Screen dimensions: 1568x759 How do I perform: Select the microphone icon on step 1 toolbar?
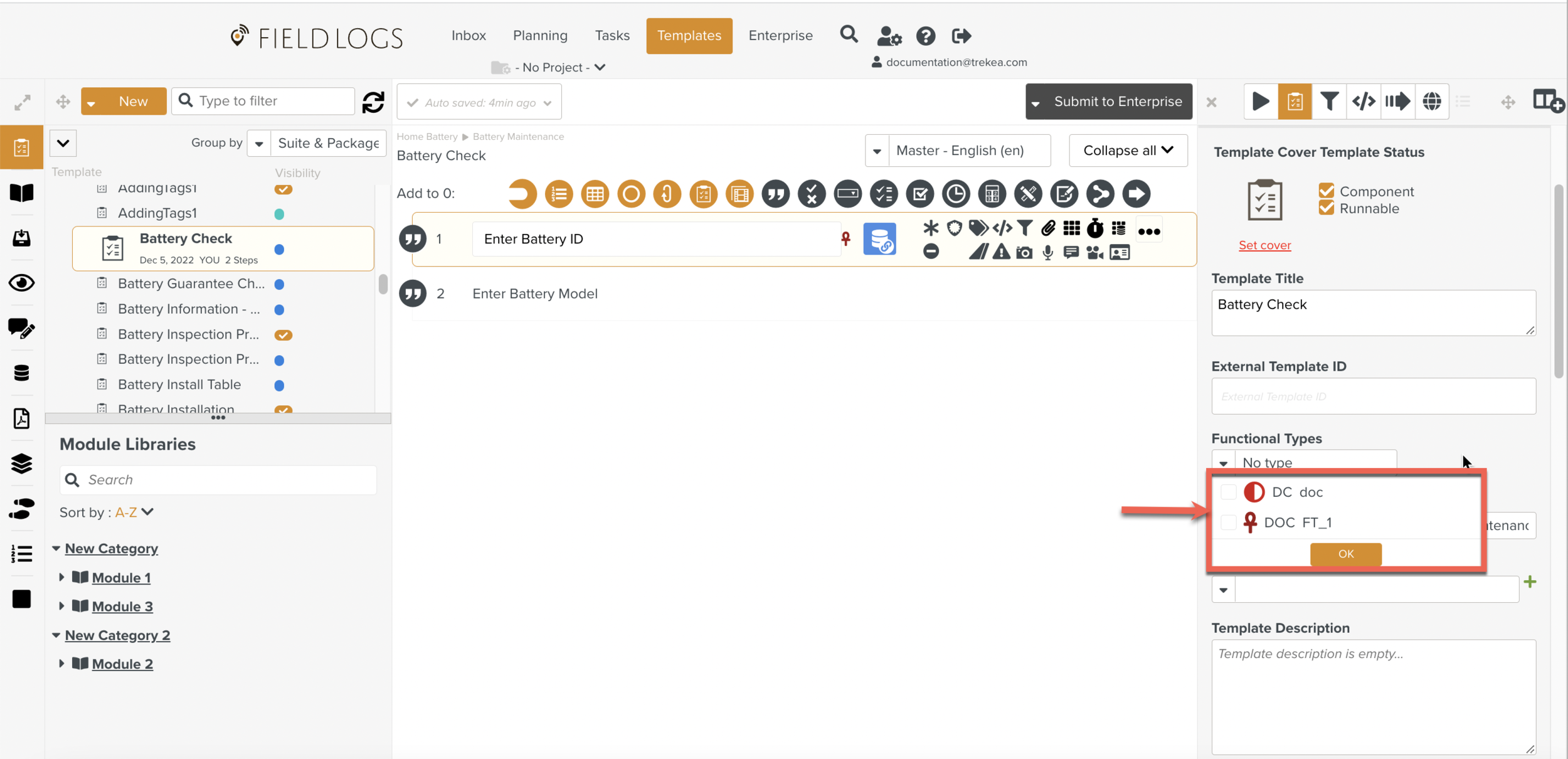[x=1047, y=252]
